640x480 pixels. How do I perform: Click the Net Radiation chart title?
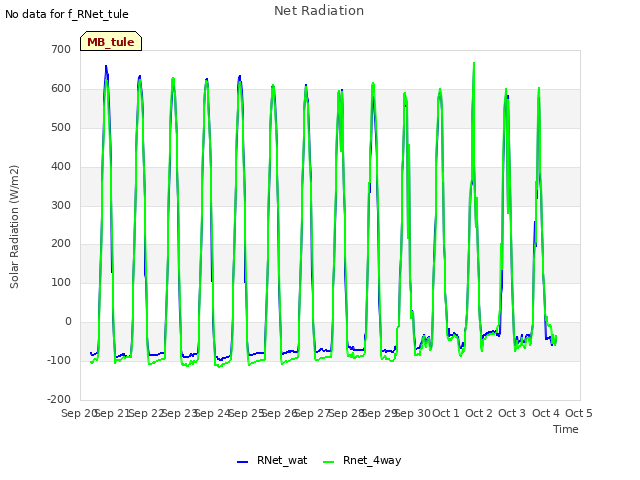[319, 11]
